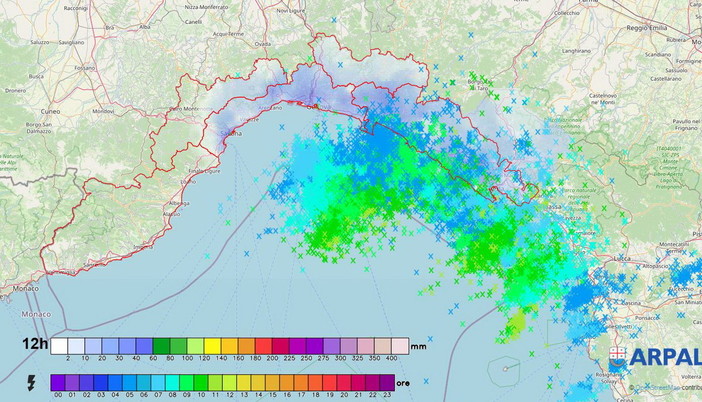This screenshot has height=402, width=702.
Task: Click the ARPAL logo text
Action: click(x=667, y=359)
